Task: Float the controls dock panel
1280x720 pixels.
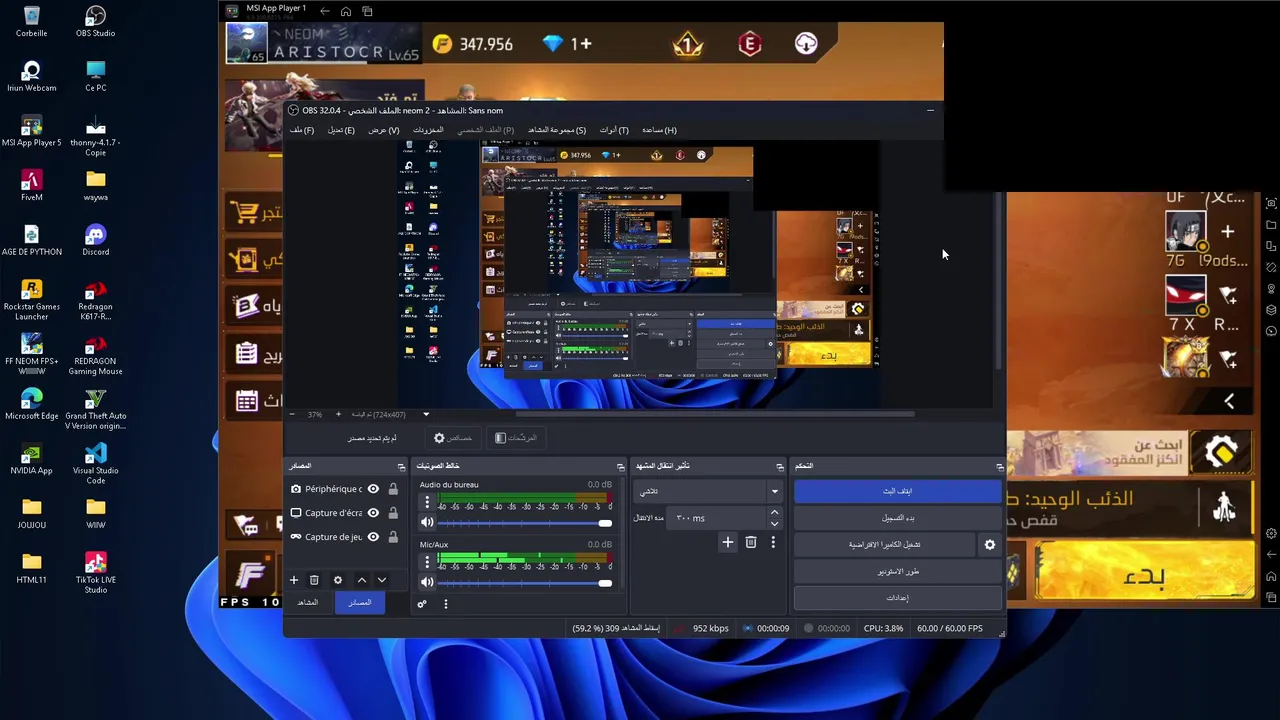Action: point(999,467)
